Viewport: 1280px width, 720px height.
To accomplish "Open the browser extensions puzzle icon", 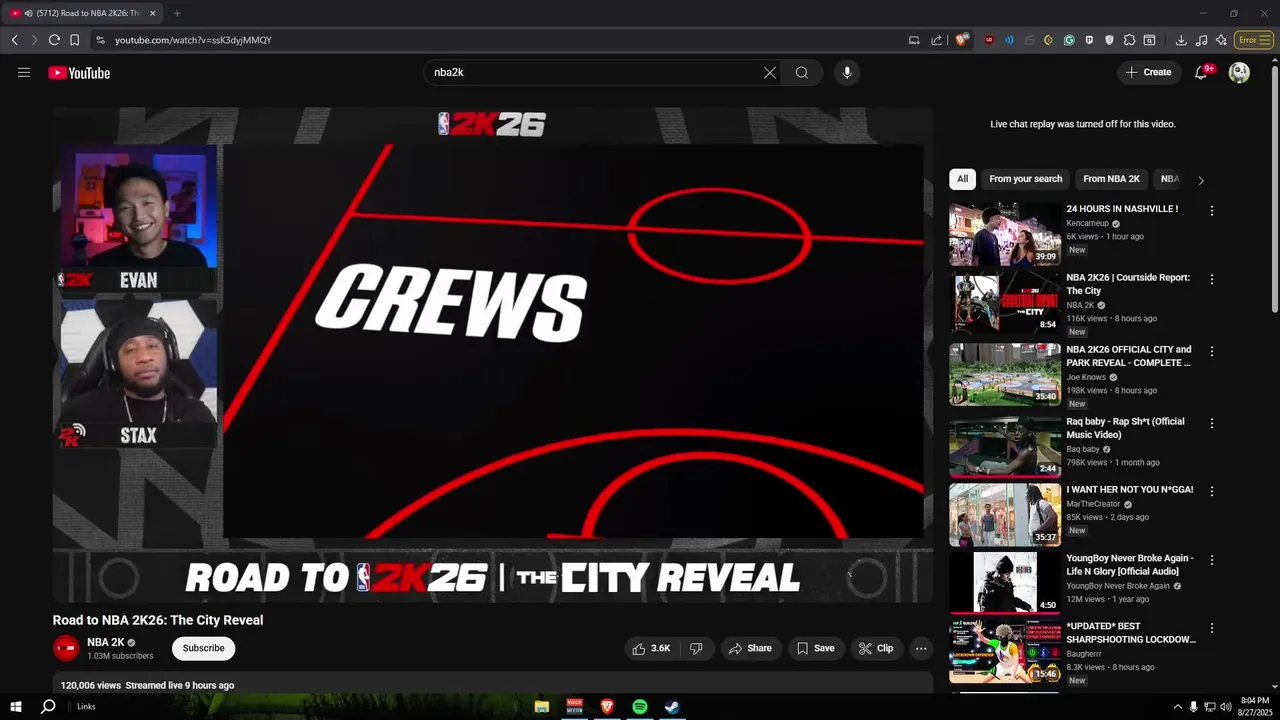I will [x=1129, y=40].
